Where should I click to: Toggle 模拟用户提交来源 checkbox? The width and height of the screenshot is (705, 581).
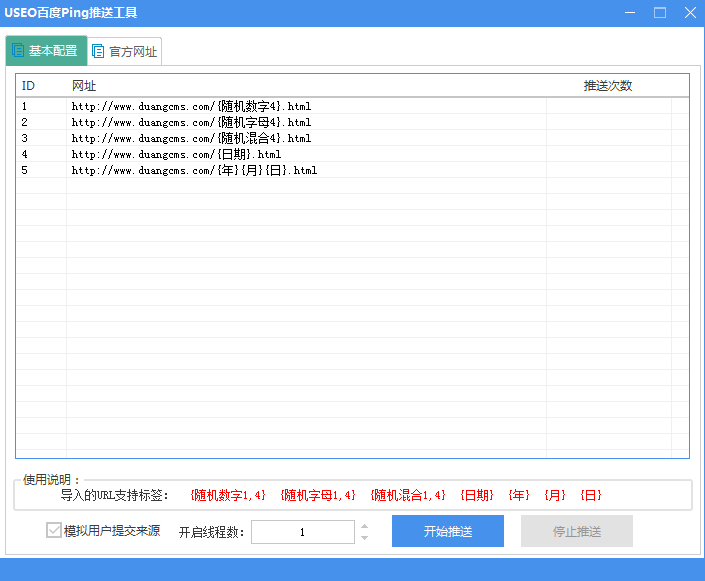tap(54, 531)
